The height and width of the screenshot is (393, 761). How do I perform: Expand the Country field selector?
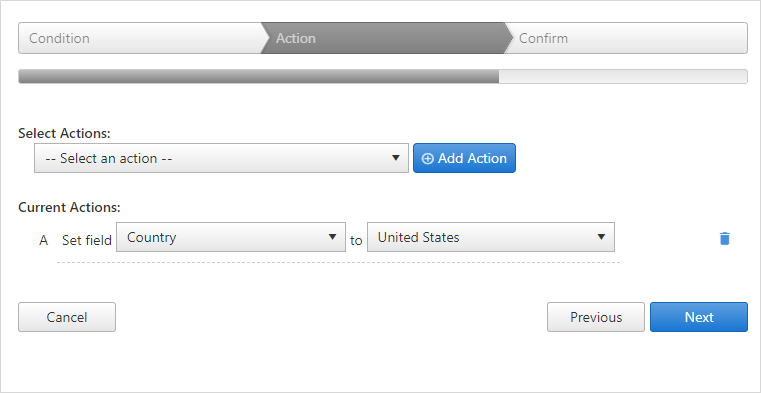[231, 237]
